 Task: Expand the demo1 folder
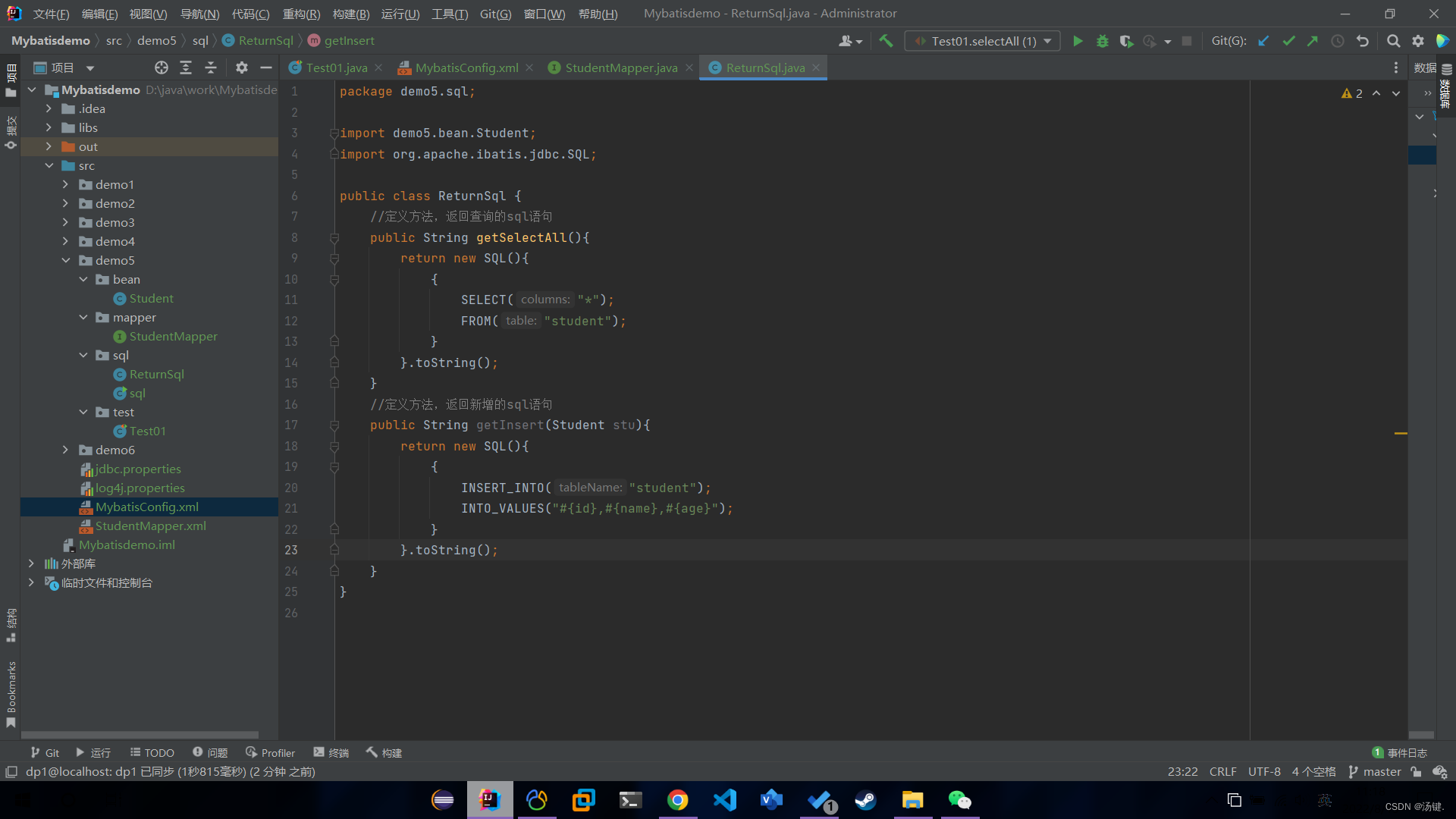coord(65,184)
